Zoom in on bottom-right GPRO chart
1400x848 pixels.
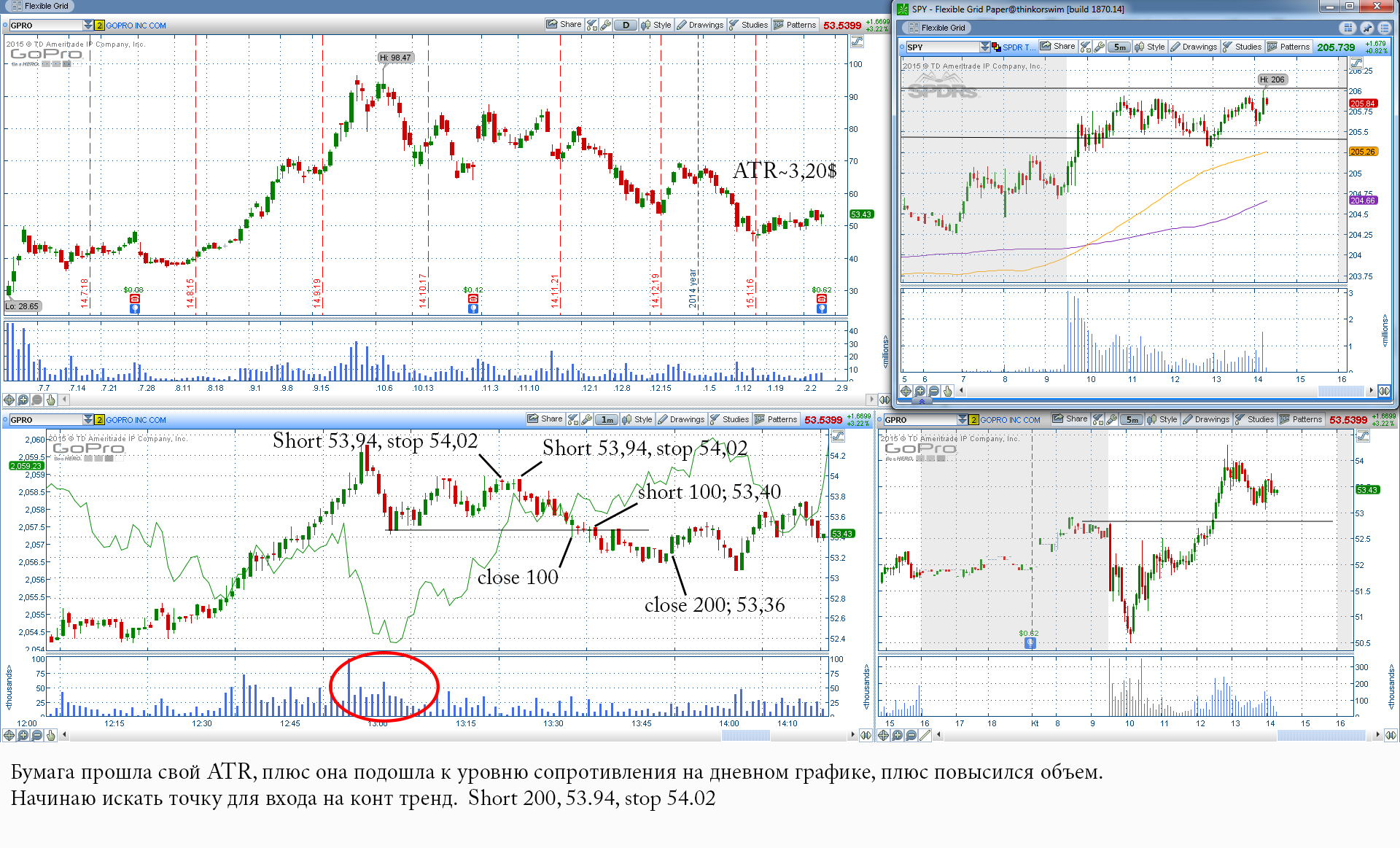(x=897, y=735)
